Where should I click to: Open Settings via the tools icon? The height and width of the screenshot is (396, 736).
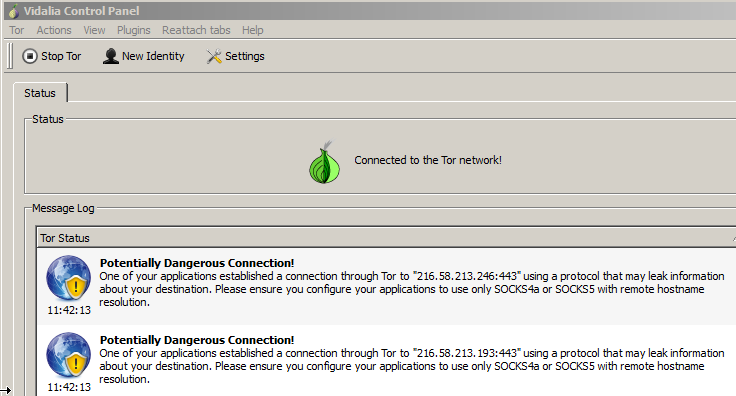[214, 56]
